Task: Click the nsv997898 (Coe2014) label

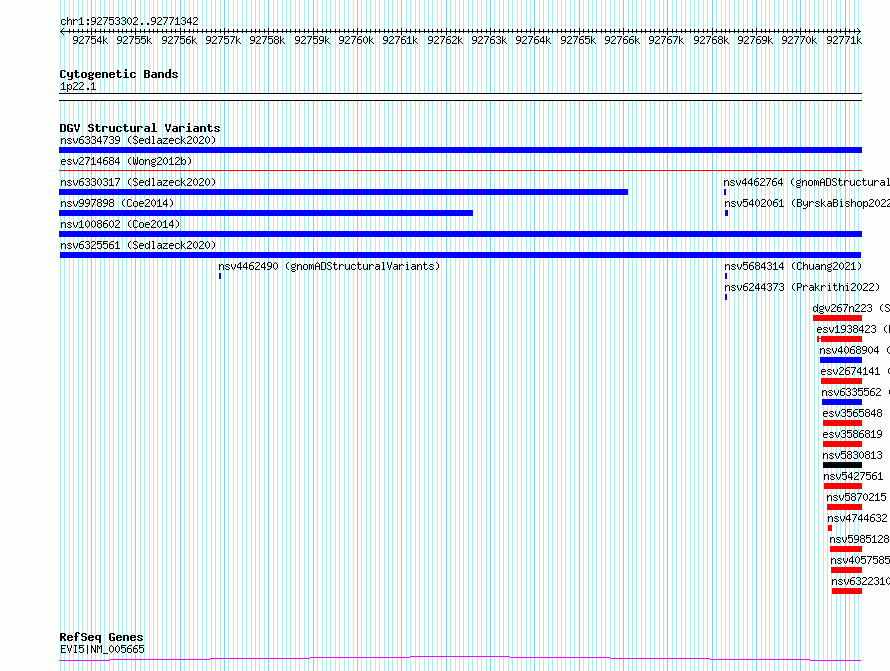Action: (117, 203)
